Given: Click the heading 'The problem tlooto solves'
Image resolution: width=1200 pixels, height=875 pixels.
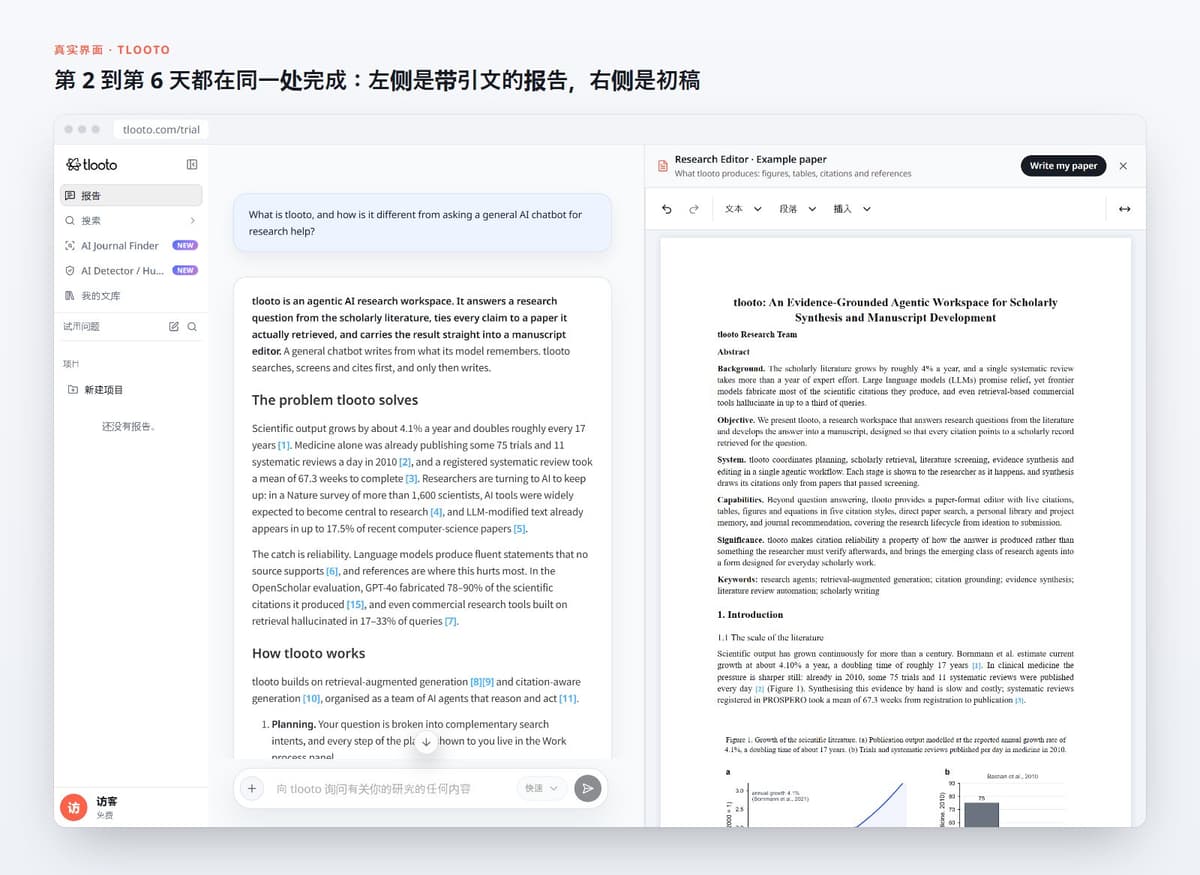Looking at the screenshot, I should (x=335, y=400).
